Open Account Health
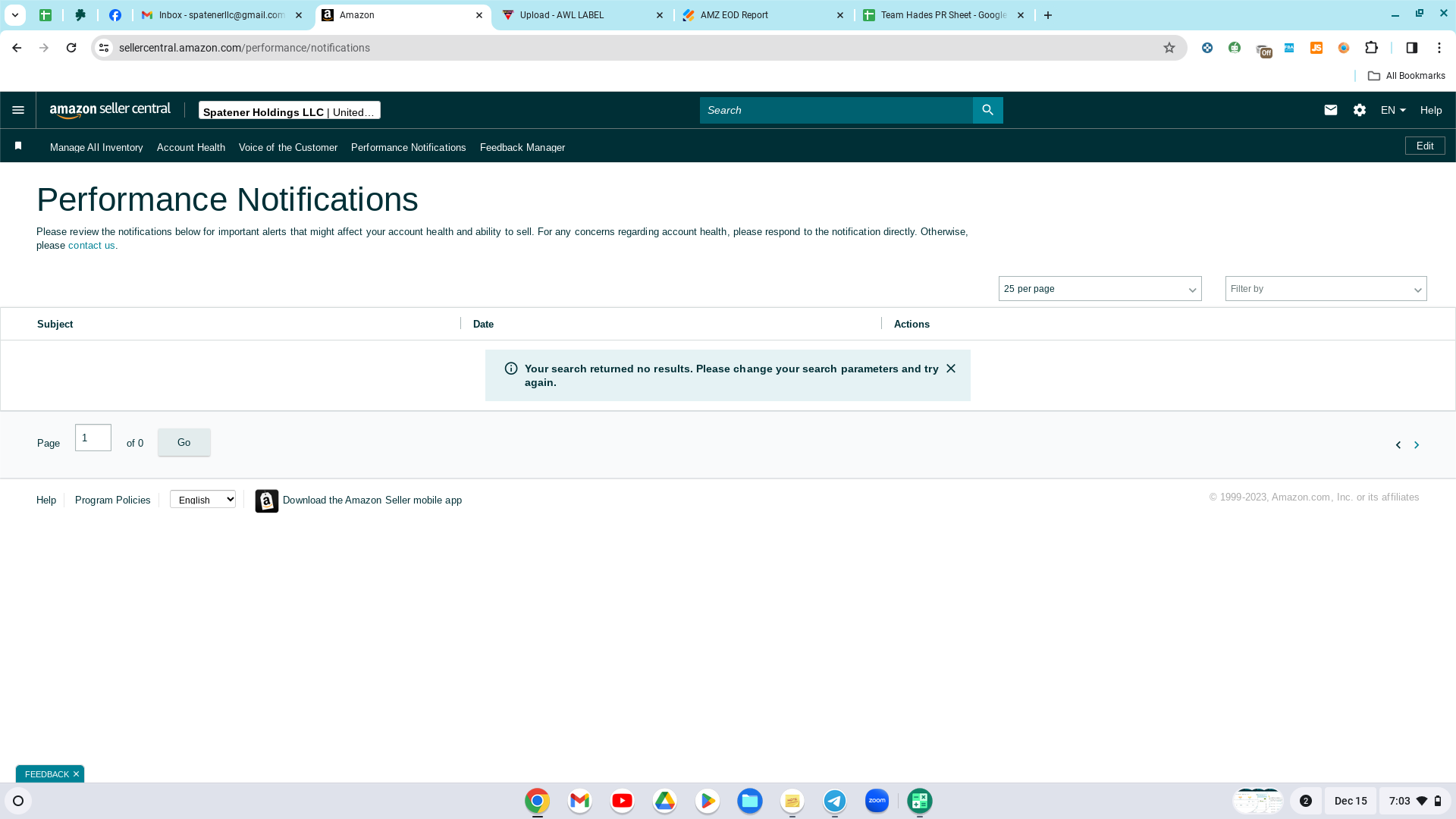The image size is (1456, 819). (191, 147)
